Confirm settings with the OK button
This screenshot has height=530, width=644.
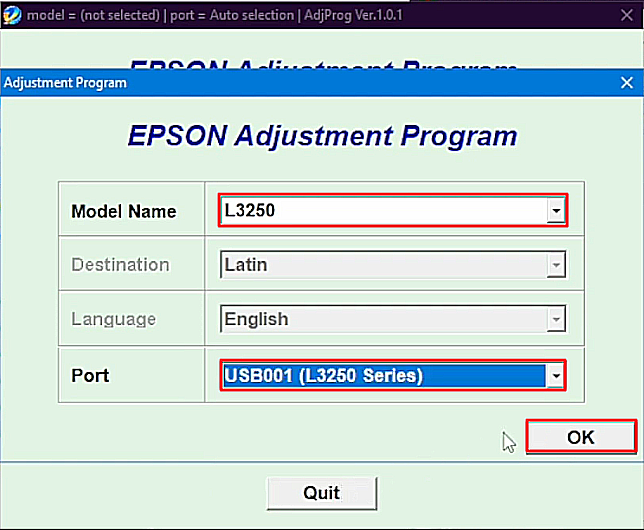click(x=581, y=437)
